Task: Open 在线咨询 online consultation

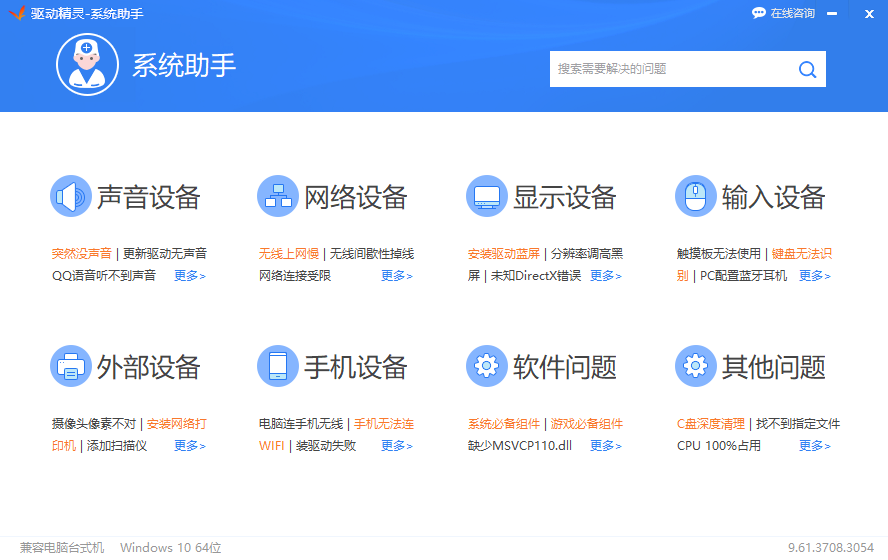Action: (x=783, y=13)
